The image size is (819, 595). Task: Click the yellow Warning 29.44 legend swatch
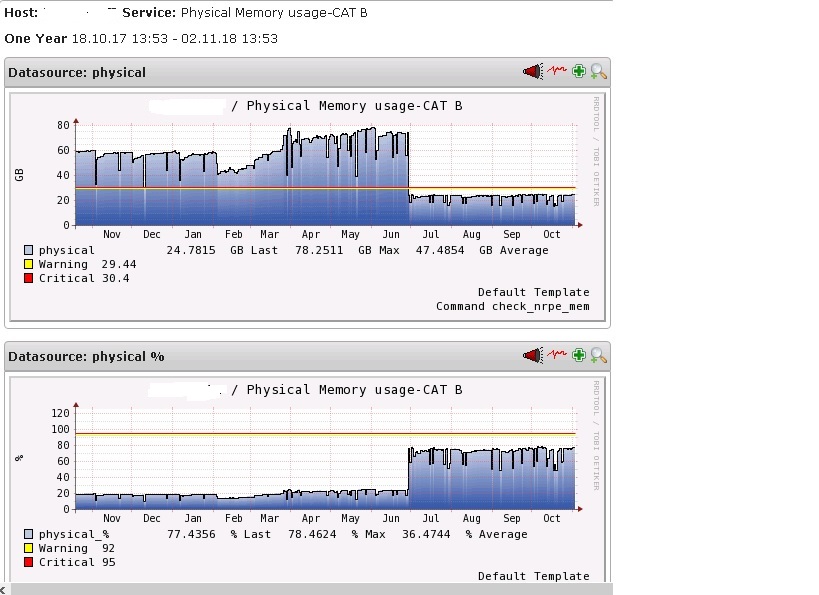click(x=29, y=264)
